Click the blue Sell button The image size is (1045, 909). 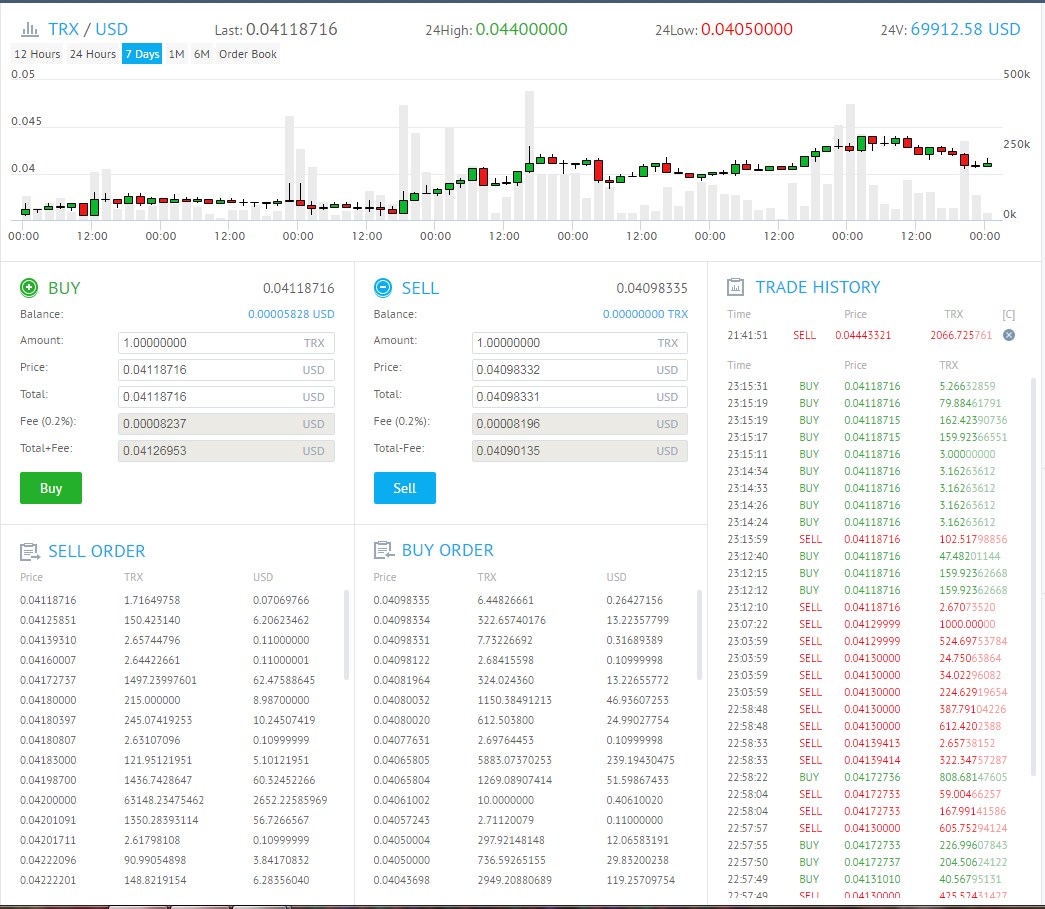pyautogui.click(x=405, y=488)
